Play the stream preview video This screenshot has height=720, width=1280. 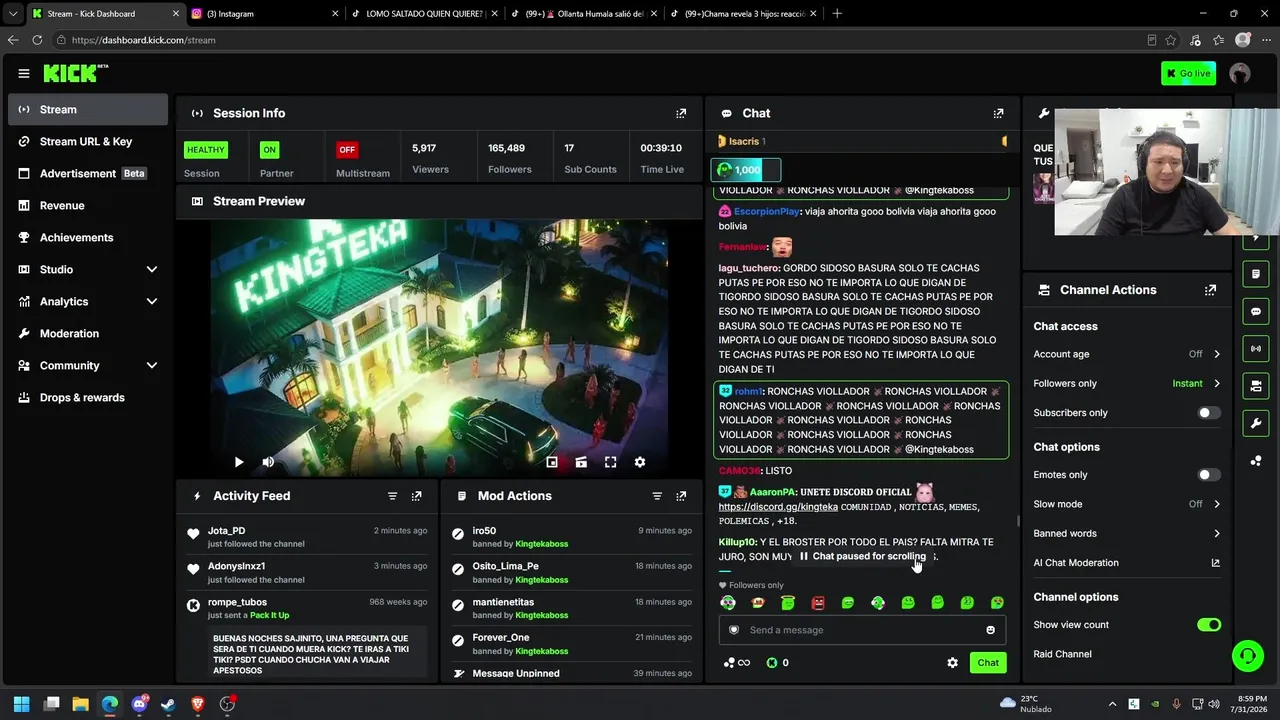(238, 462)
